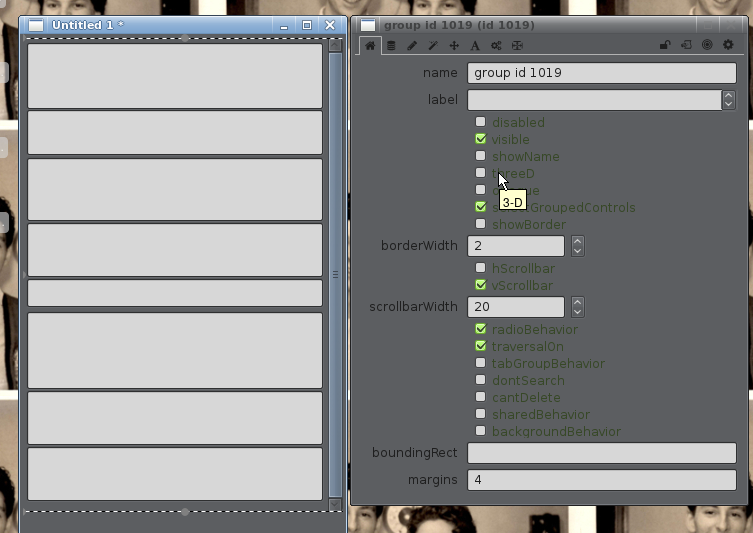This screenshot has width=753, height=533.
Task: Click the target circle icon in inspector
Action: 707,45
